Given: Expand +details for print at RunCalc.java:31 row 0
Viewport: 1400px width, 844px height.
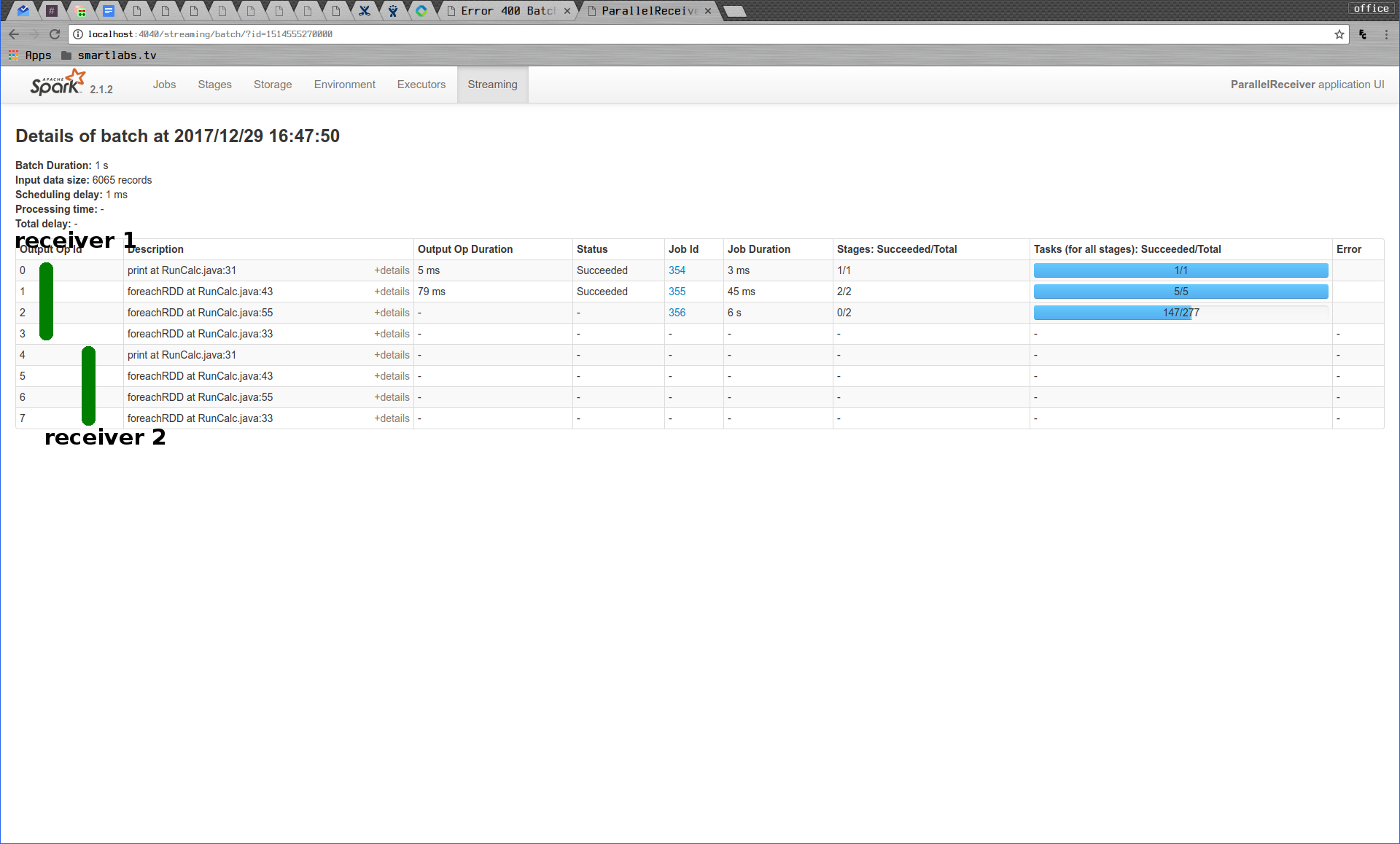Looking at the screenshot, I should (x=392, y=270).
